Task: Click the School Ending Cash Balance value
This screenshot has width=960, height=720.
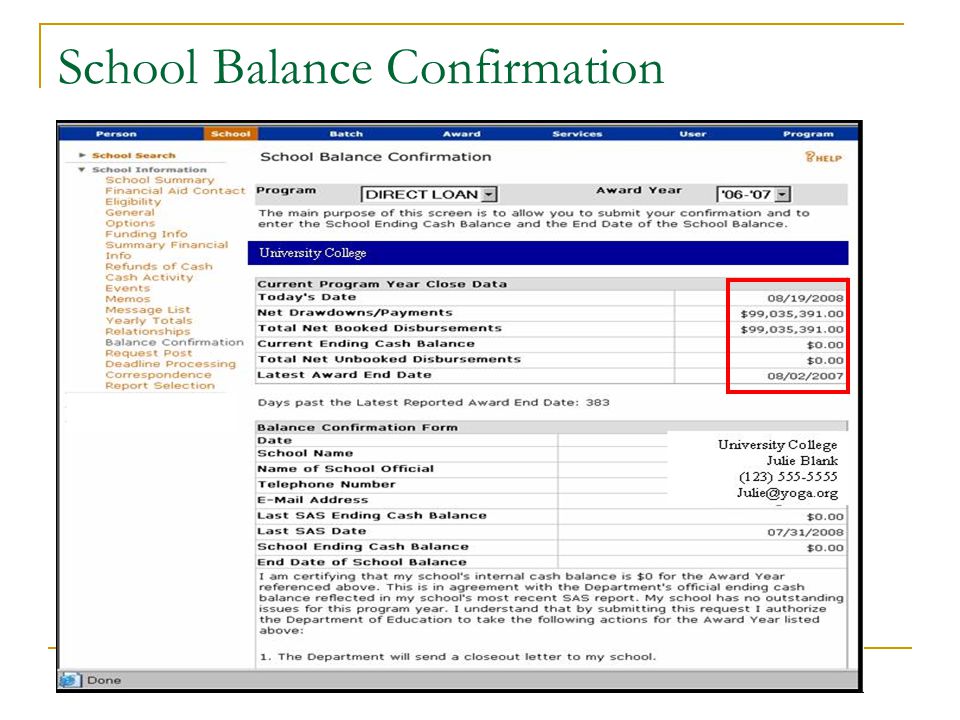Action: pos(825,548)
